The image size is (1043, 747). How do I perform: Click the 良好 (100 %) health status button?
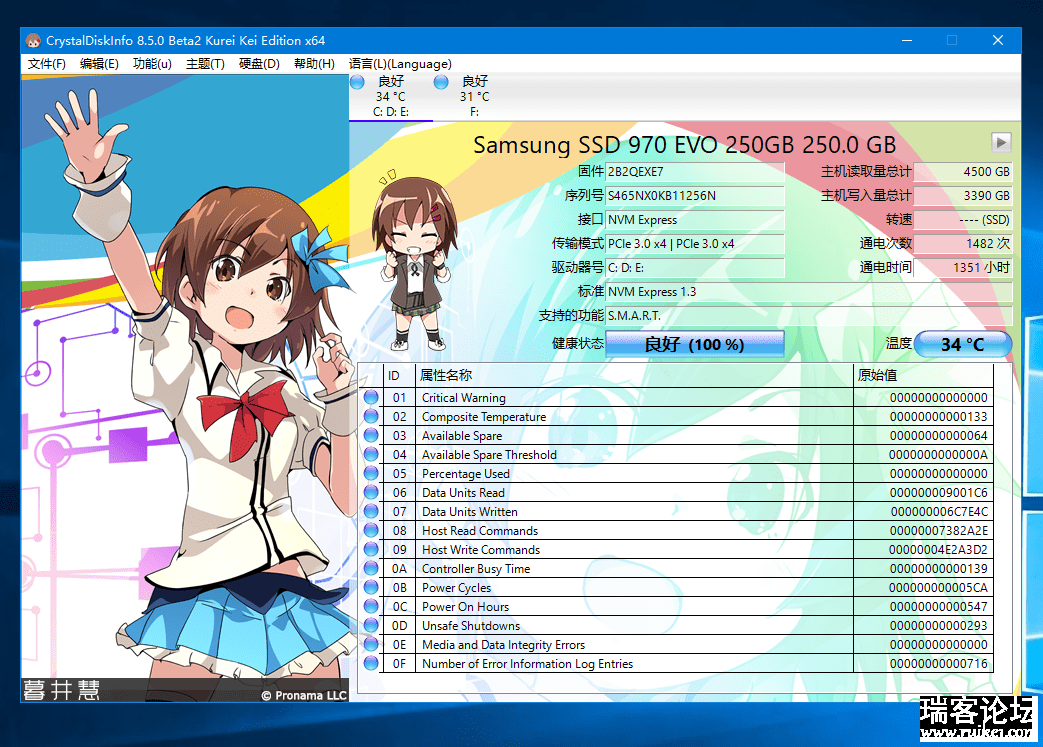point(694,345)
